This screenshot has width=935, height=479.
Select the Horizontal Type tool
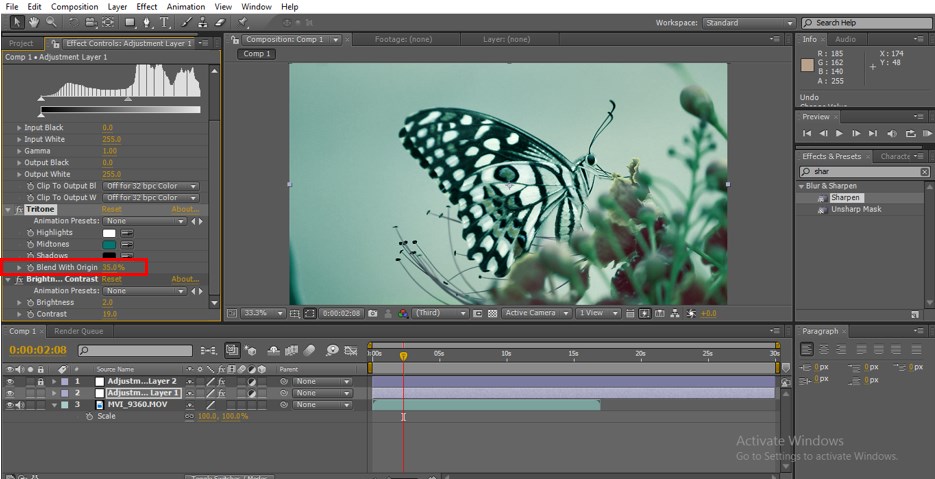[x=165, y=22]
